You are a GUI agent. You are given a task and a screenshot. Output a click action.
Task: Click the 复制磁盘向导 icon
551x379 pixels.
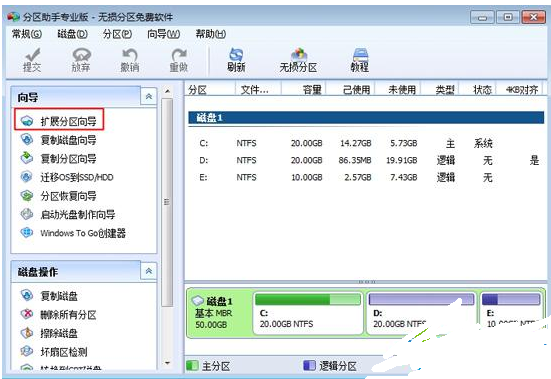pyautogui.click(x=27, y=139)
